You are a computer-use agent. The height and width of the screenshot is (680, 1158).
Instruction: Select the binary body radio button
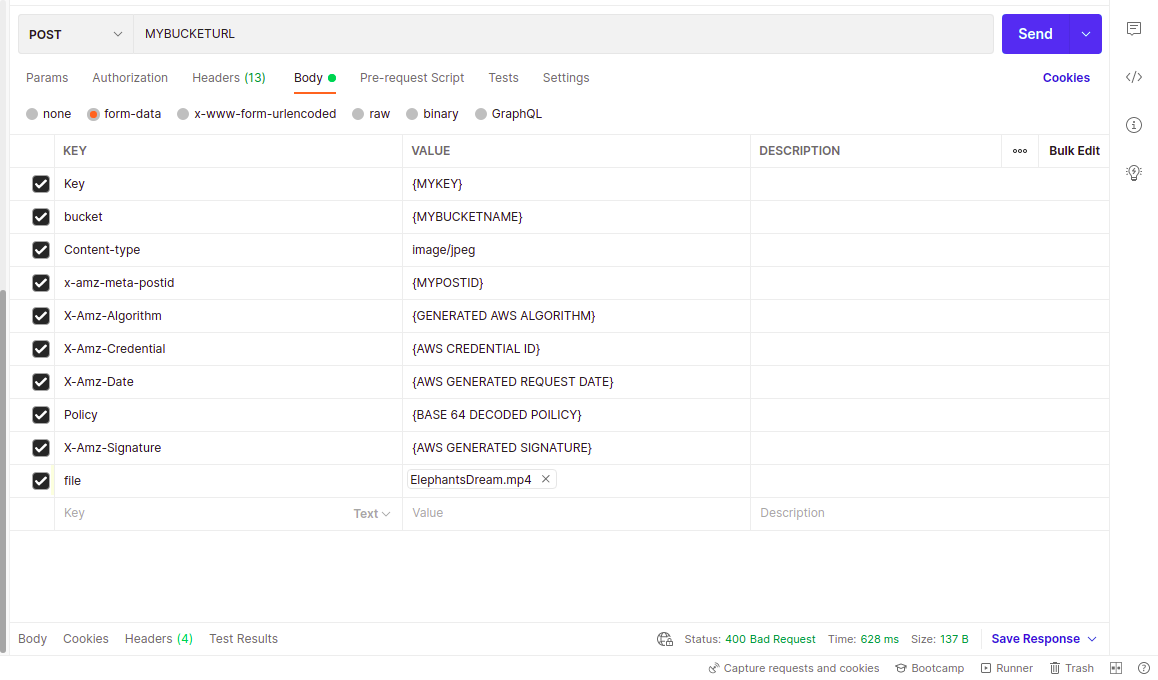tap(412, 114)
